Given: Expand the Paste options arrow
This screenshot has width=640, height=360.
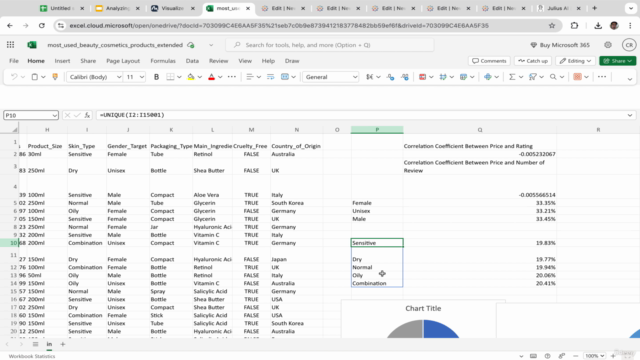Looking at the screenshot, I should (43, 77).
